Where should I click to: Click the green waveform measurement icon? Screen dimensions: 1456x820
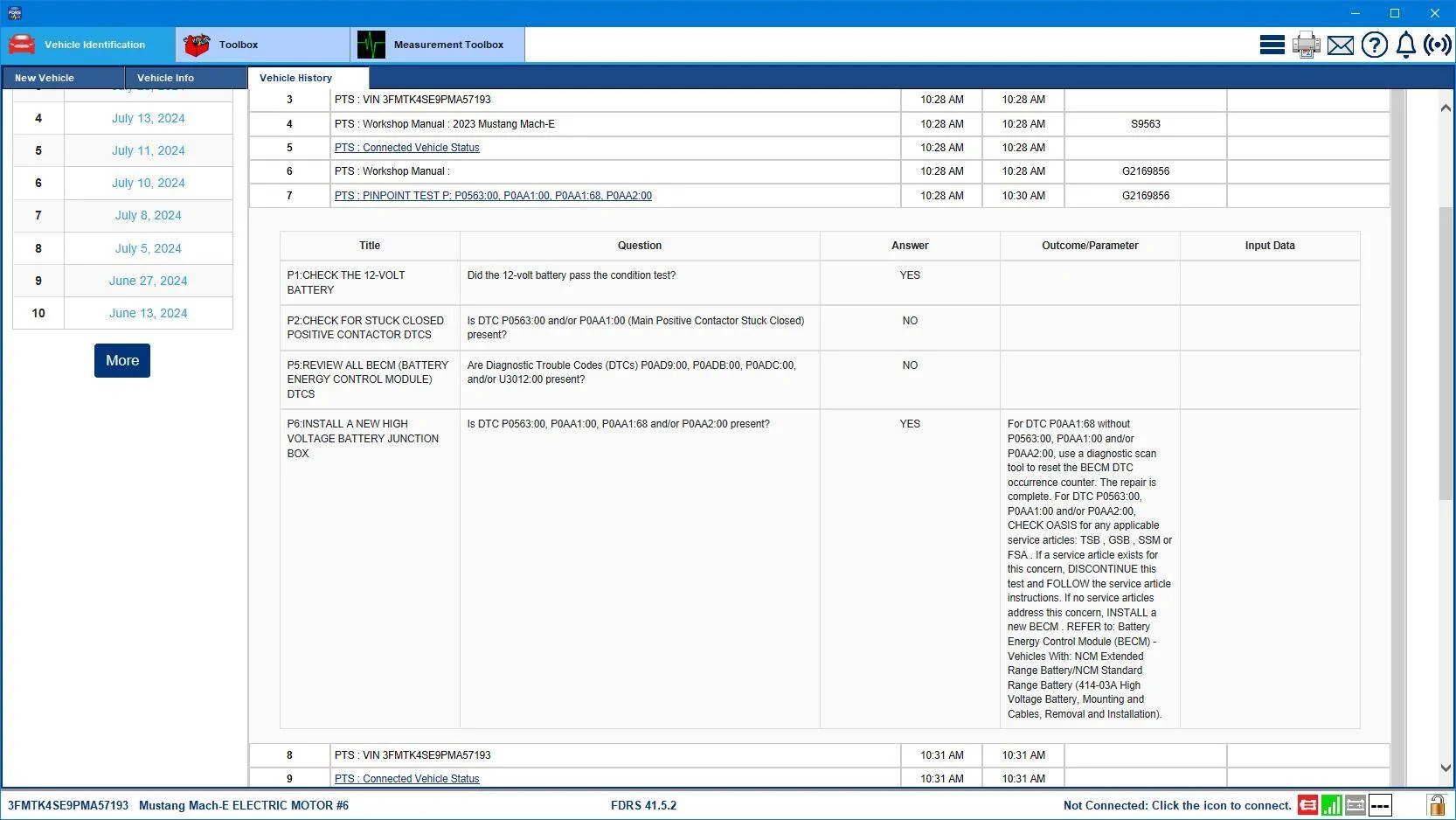pos(371,45)
